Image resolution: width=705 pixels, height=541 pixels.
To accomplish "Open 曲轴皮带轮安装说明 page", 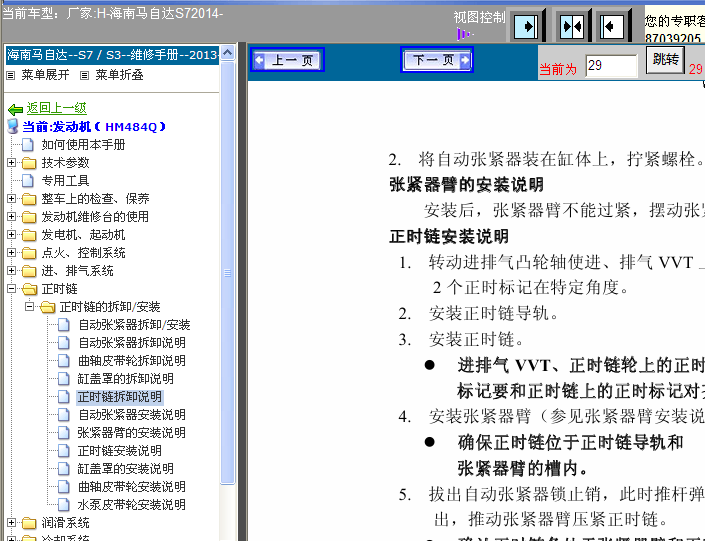I will tap(131, 487).
